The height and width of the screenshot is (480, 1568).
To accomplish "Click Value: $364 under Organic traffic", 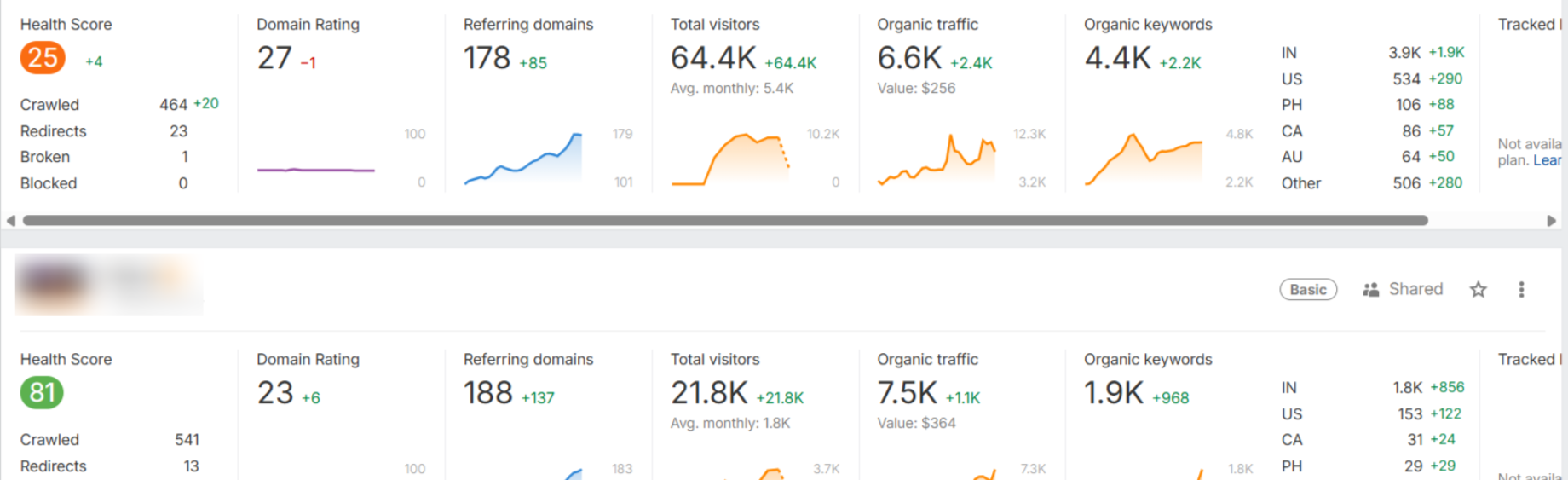I will pos(916,423).
